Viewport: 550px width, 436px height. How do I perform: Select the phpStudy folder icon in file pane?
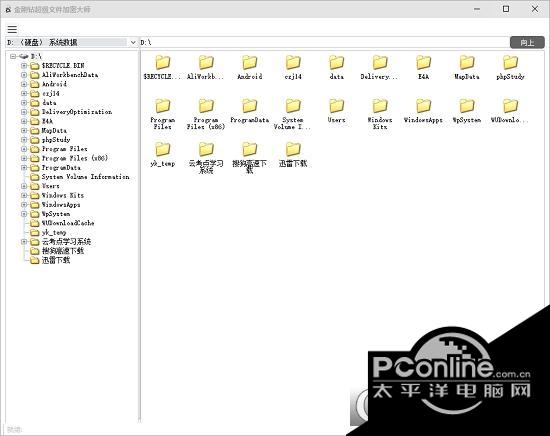tap(510, 62)
